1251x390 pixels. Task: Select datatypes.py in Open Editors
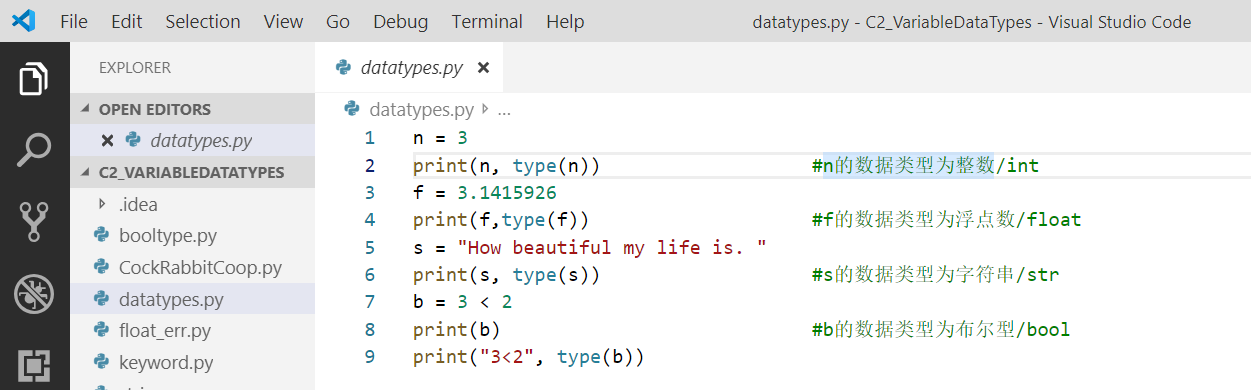coord(192,140)
